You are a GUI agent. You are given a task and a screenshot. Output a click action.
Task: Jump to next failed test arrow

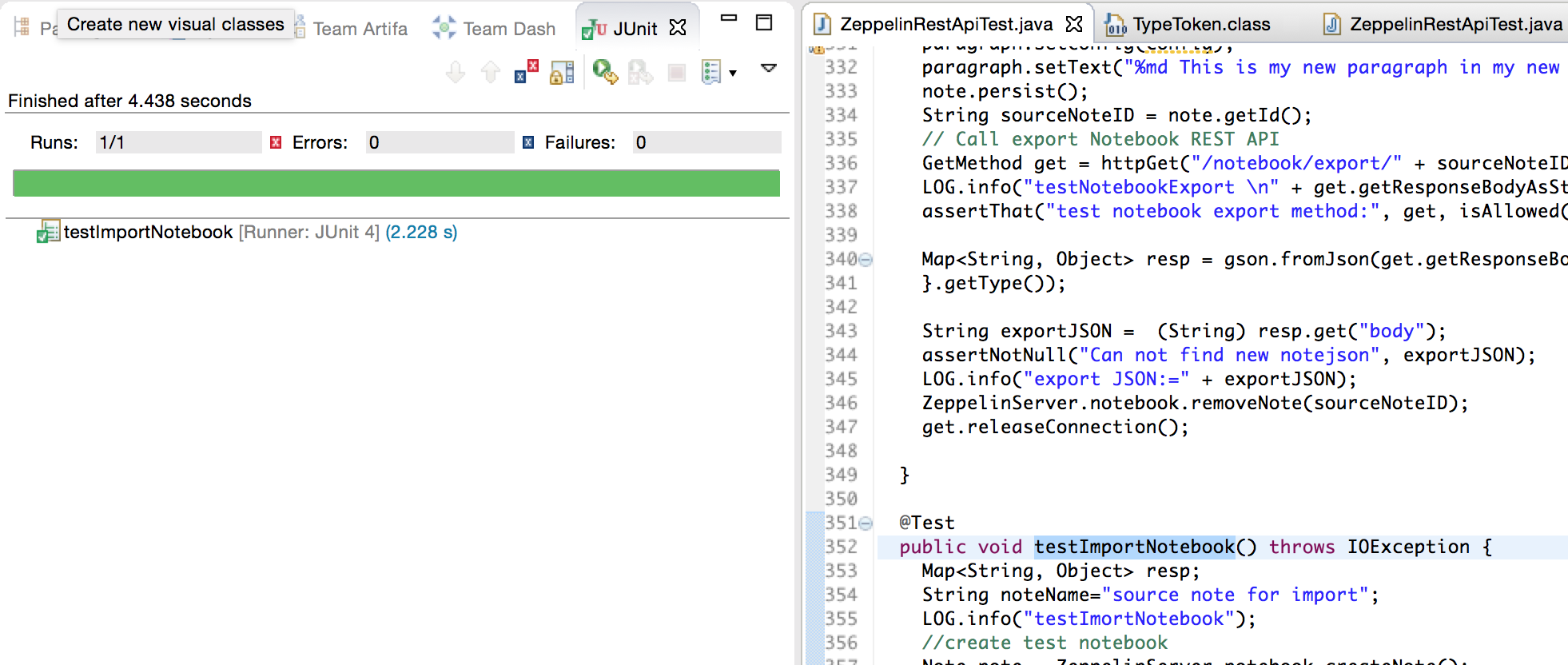pyautogui.click(x=456, y=73)
